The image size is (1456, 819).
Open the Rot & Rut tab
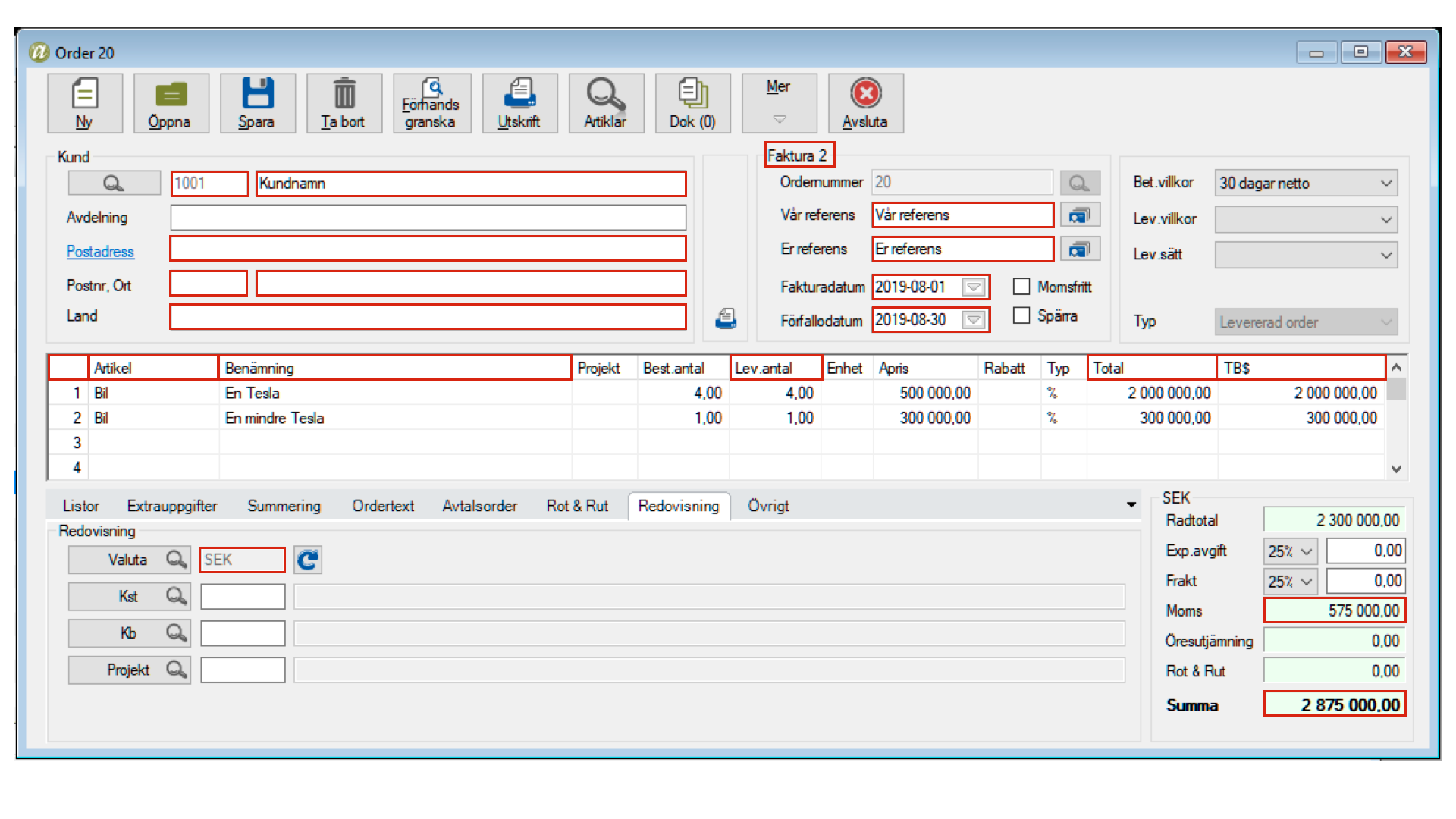[577, 506]
